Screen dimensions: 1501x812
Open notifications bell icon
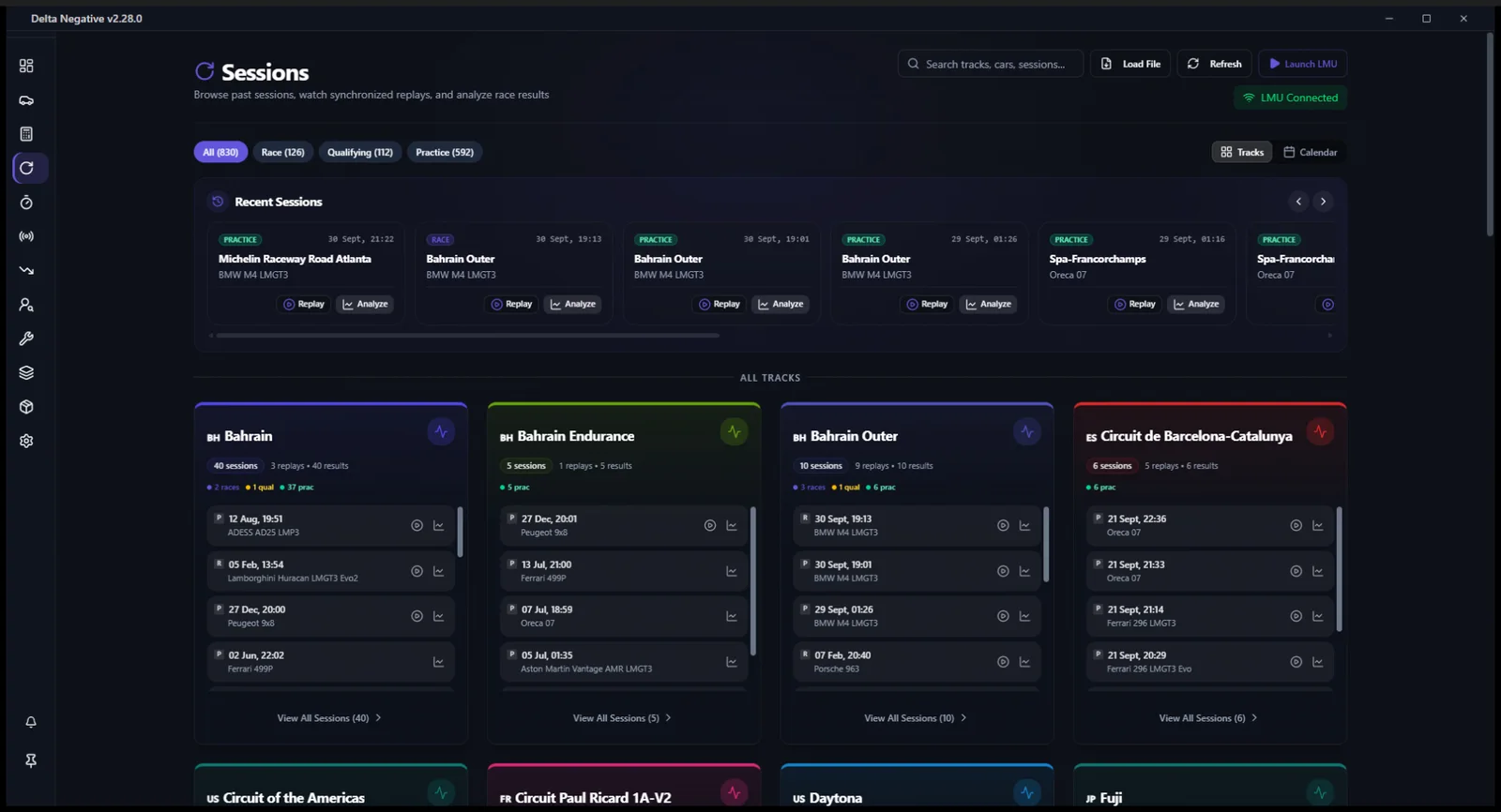31,722
